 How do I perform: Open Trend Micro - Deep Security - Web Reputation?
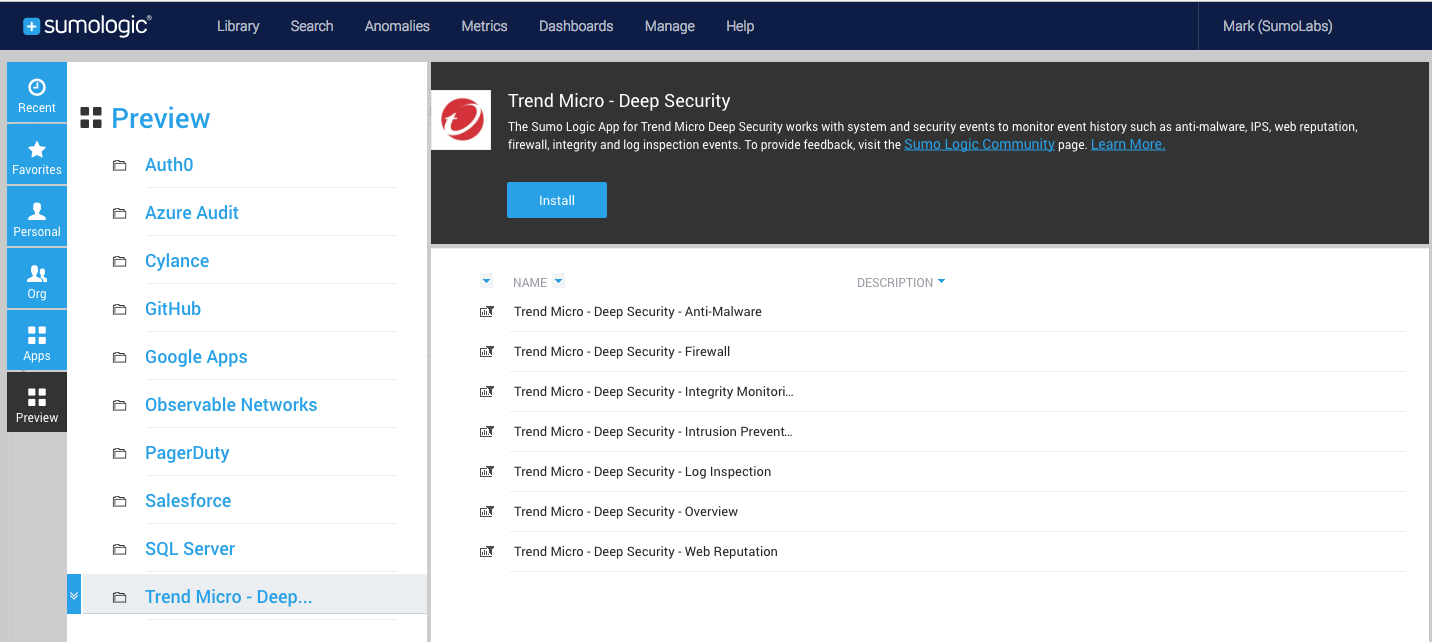click(x=646, y=552)
